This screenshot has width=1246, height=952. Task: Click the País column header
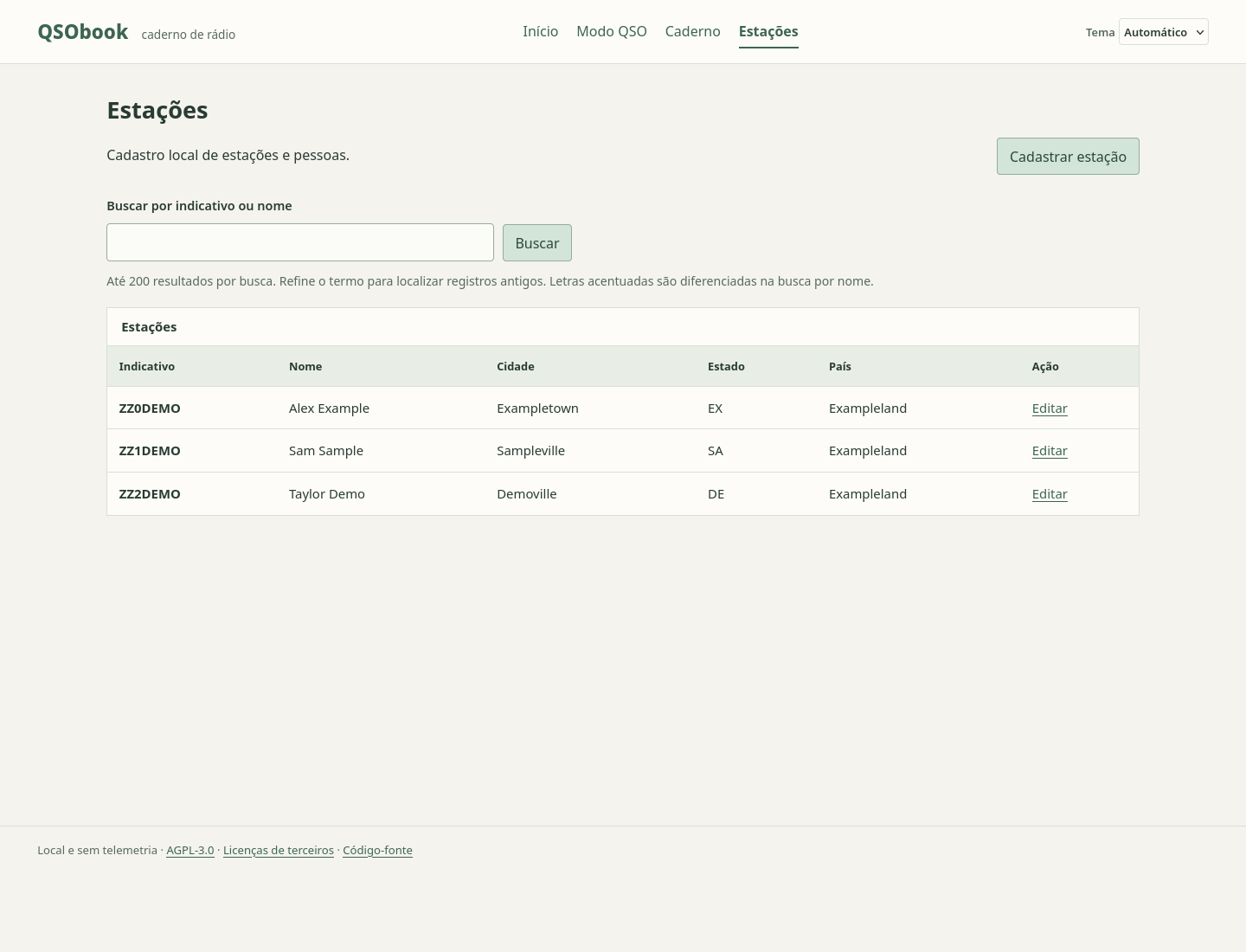pos(840,366)
